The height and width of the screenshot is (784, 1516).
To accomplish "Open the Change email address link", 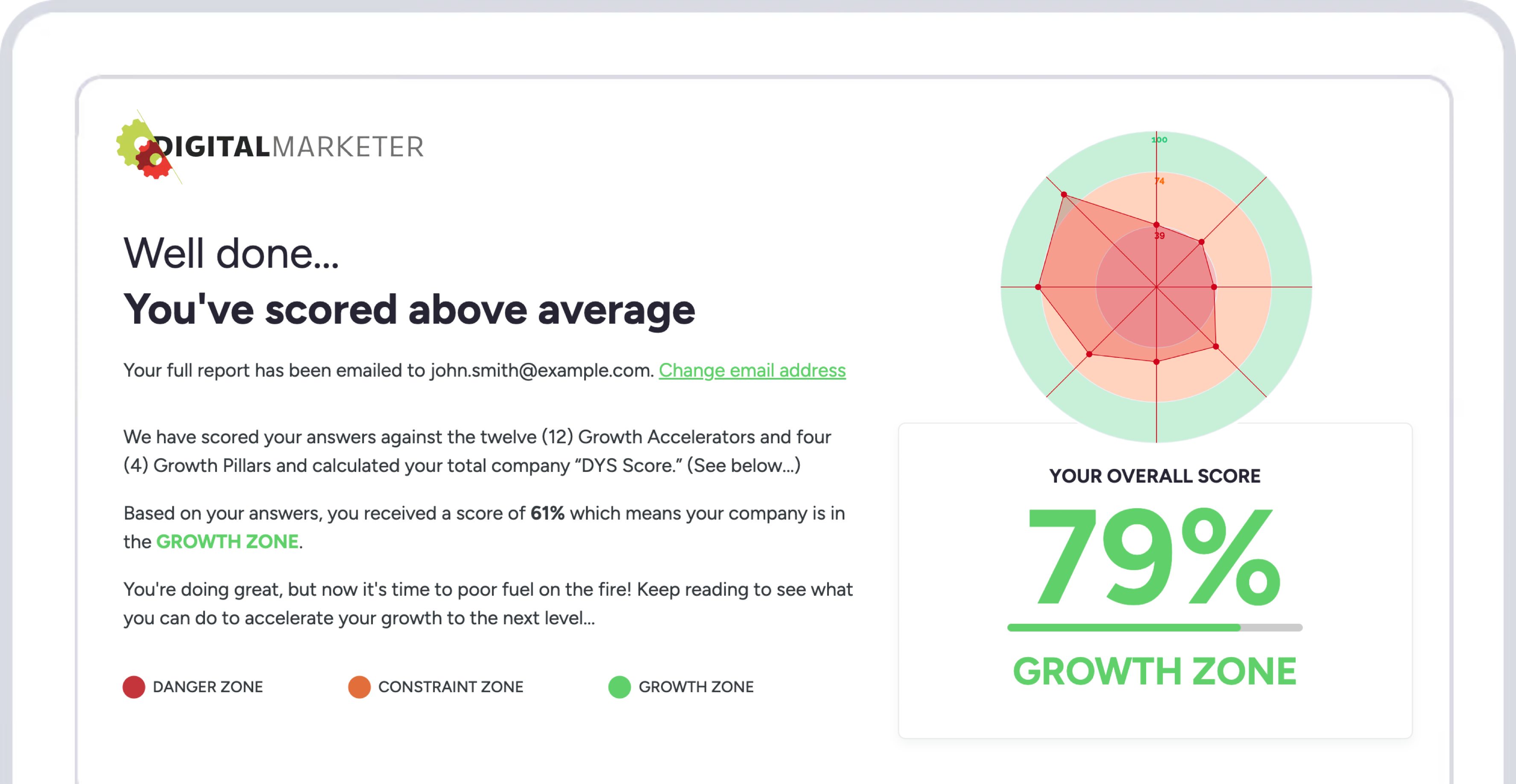I will tap(752, 370).
